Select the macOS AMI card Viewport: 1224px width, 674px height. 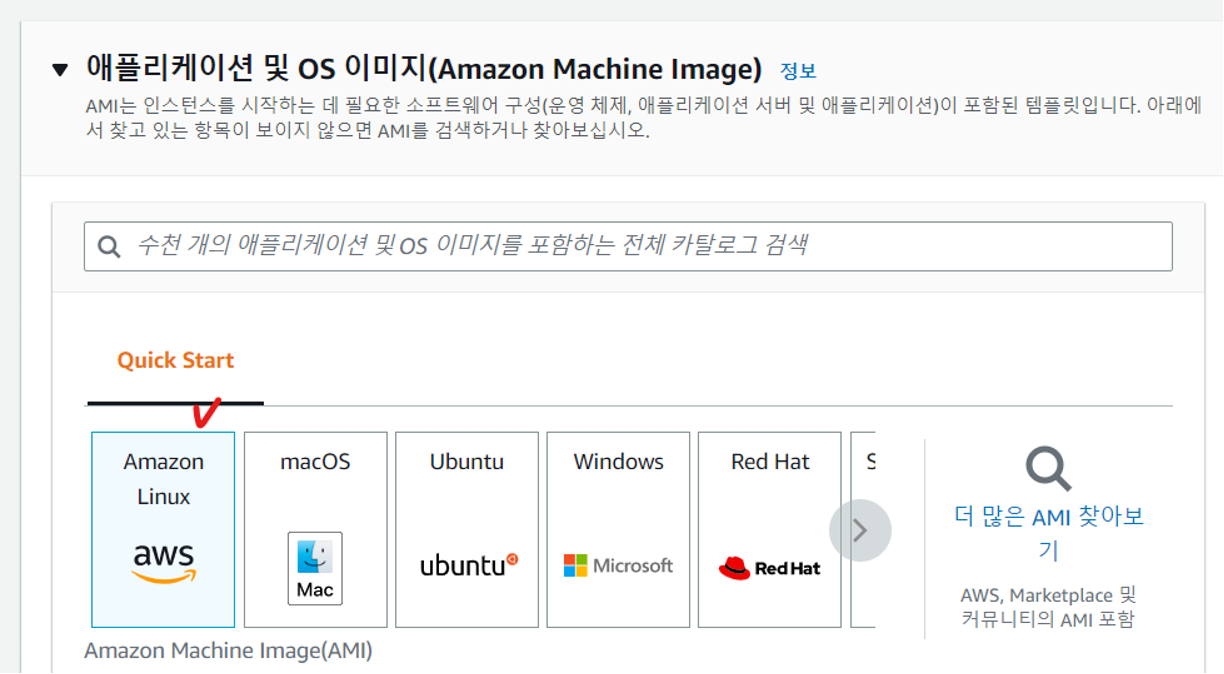pos(315,530)
